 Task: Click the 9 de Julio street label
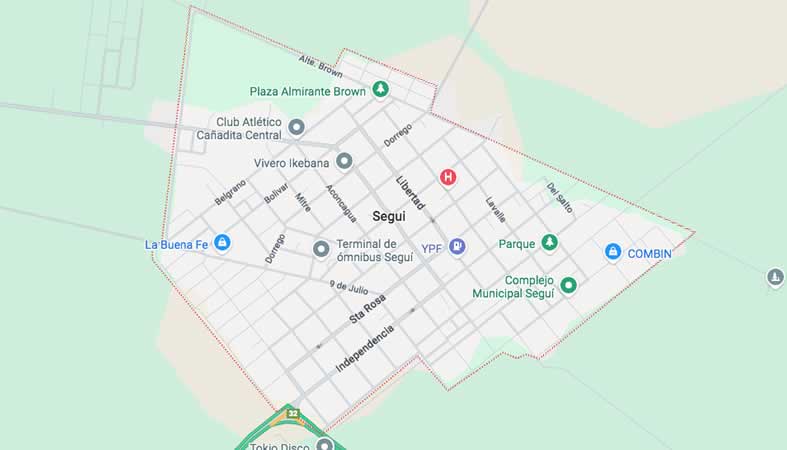[349, 287]
